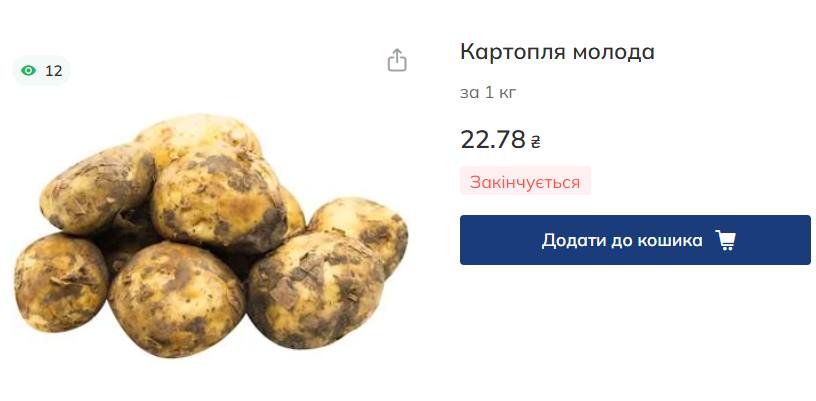Screen dimensions: 816x401
Task: Open the potato product photo
Action: pyautogui.click(x=211, y=236)
